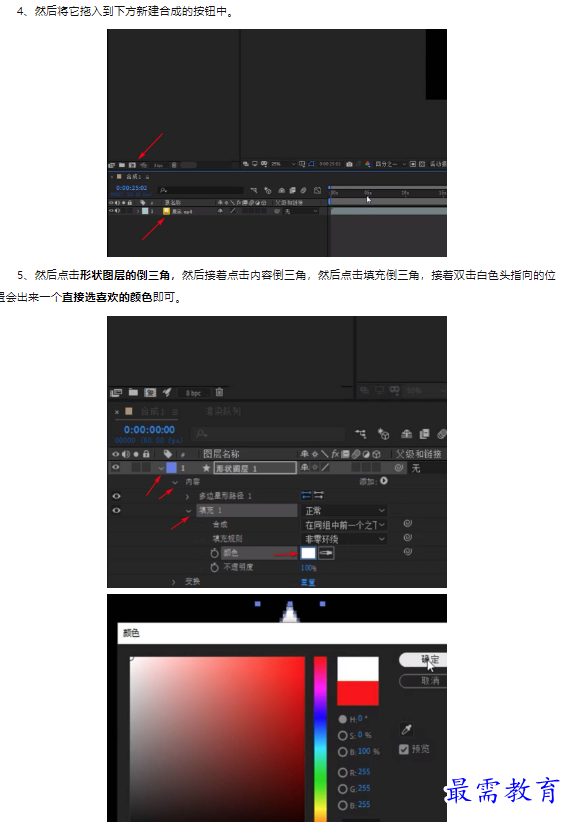
Task: Open the 非零环绕 fill rule dropdown
Action: click(344, 539)
